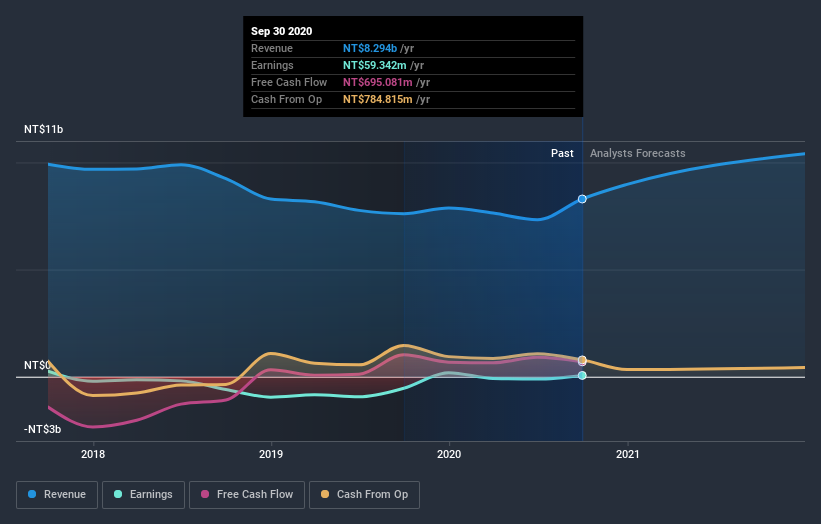Click the 2019 axis label

271,454
